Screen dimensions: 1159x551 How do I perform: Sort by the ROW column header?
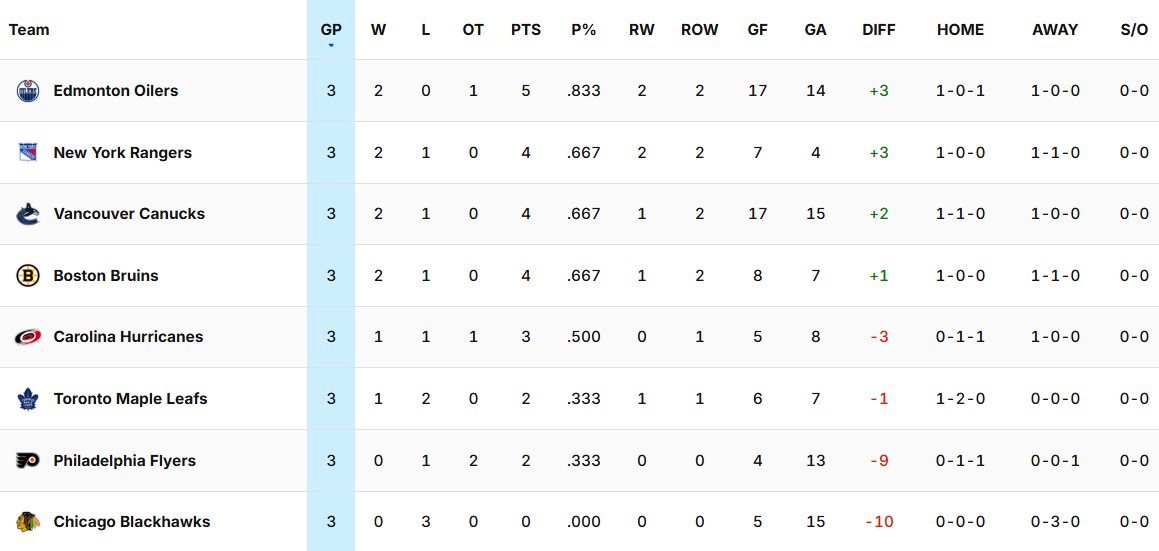(x=699, y=30)
